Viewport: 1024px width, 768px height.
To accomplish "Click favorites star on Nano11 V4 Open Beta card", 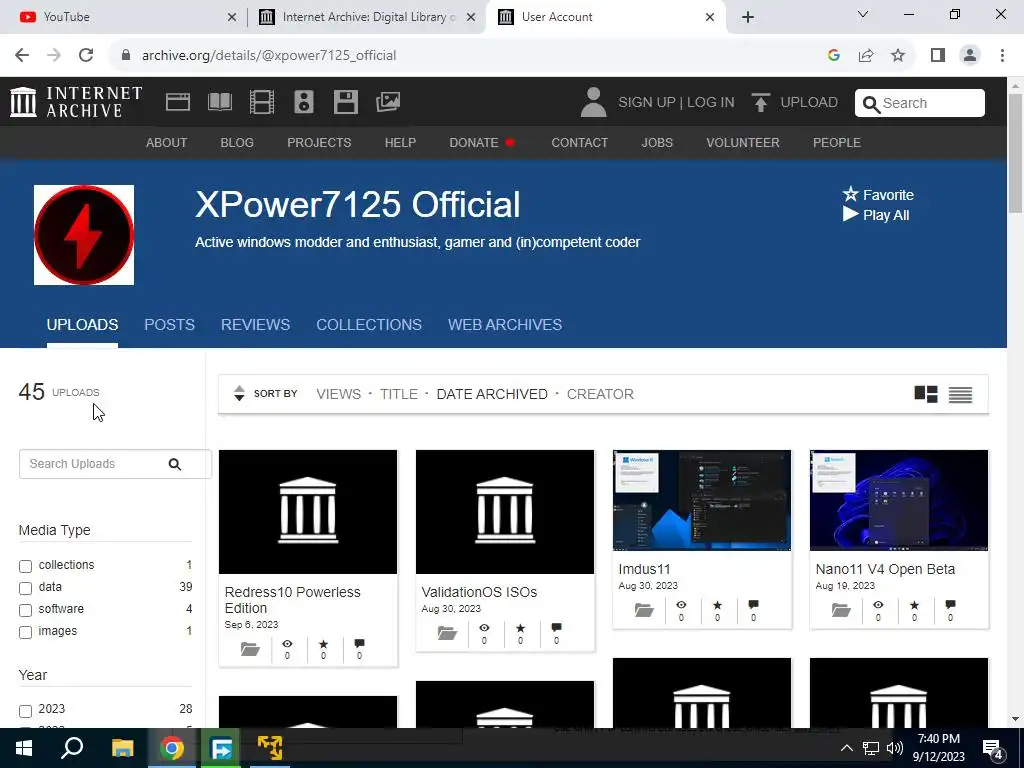I will coord(914,605).
